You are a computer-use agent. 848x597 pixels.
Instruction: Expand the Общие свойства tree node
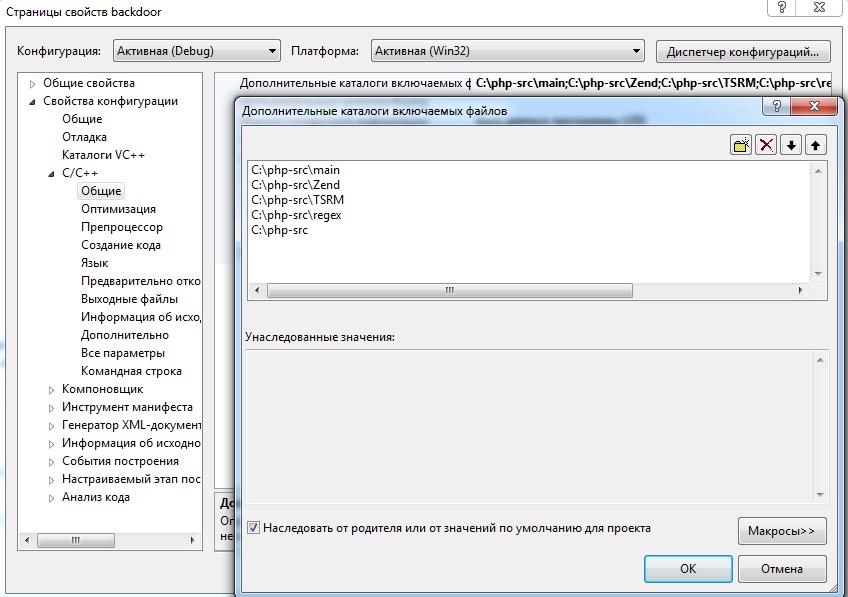pos(32,84)
